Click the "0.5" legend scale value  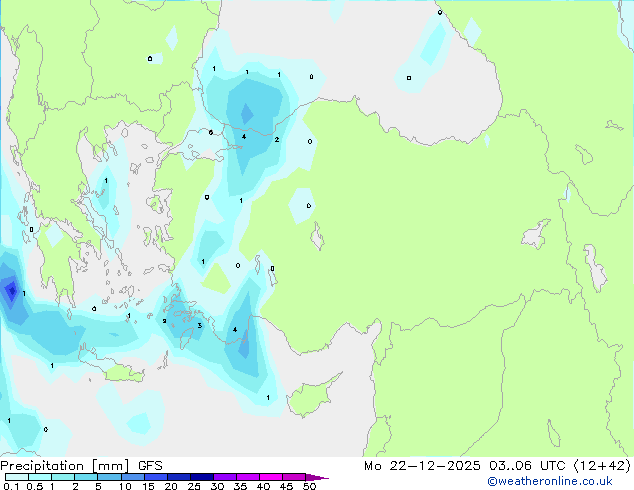(35, 486)
